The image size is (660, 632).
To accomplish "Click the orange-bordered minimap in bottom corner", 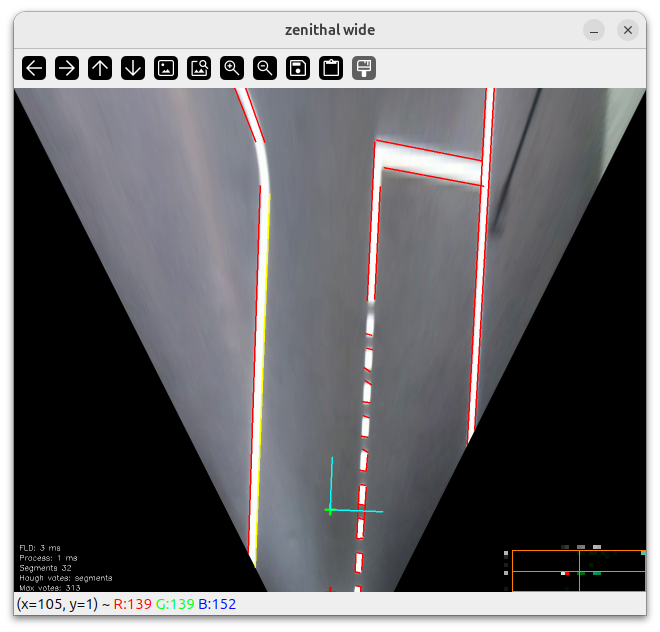I will coord(578,571).
